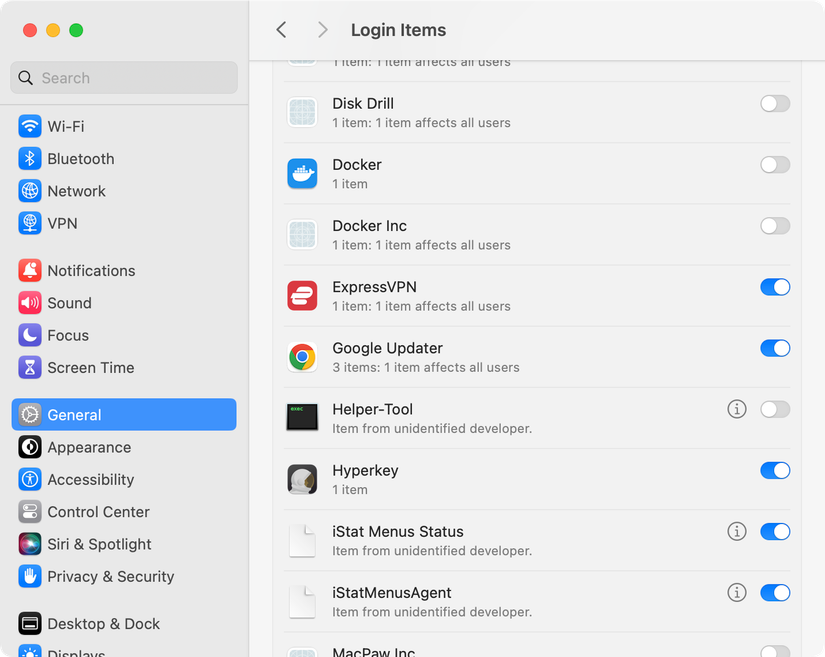Toggle Hyperkey on or off

(x=774, y=470)
